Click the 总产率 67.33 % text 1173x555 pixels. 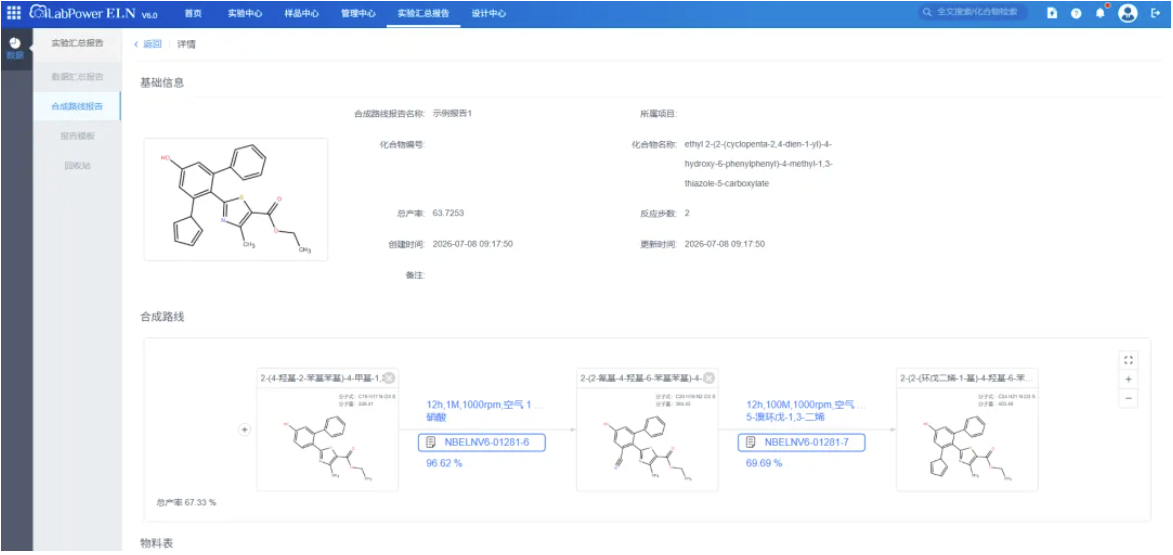click(x=186, y=502)
